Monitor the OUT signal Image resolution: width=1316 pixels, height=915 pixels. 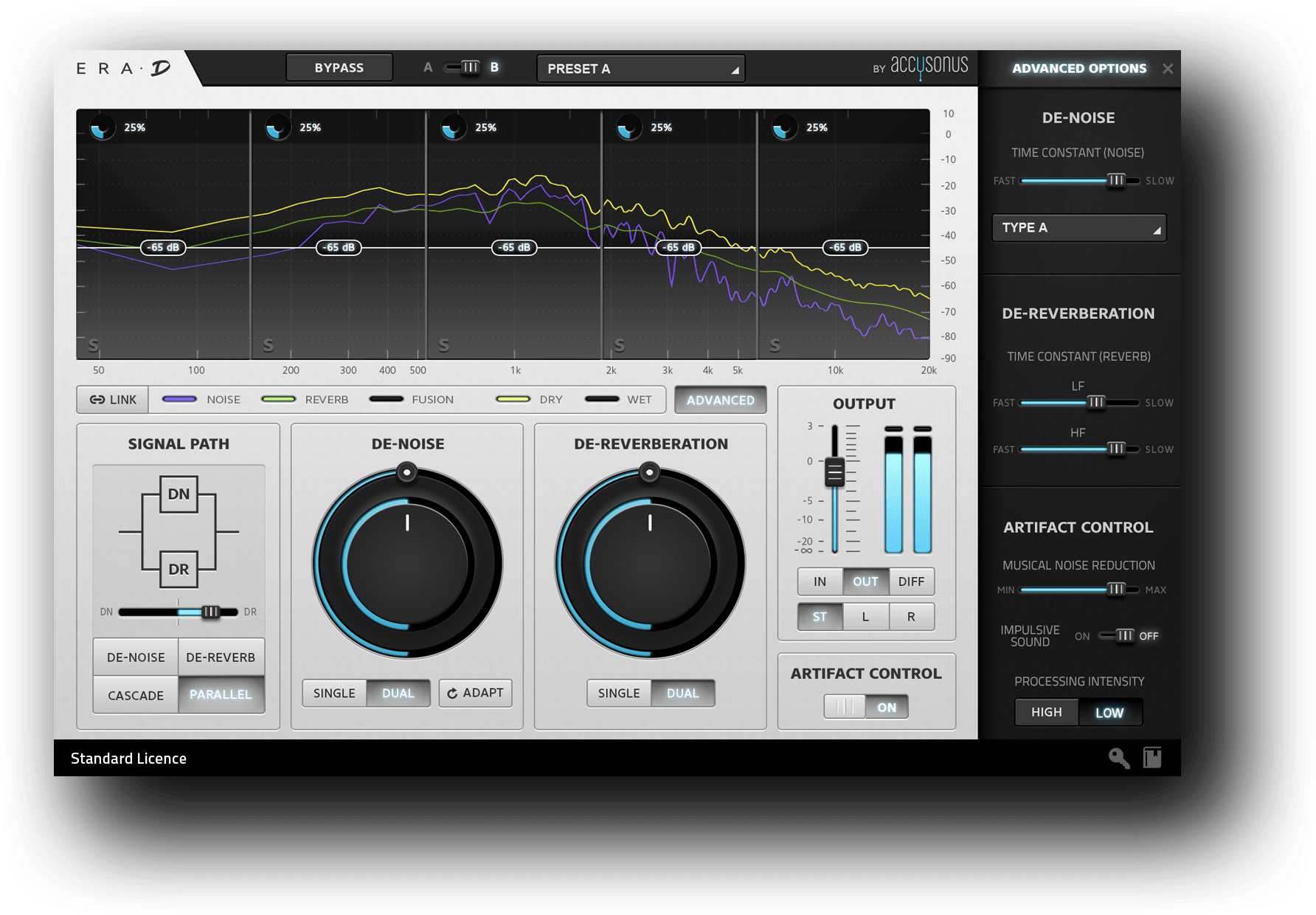pos(866,581)
